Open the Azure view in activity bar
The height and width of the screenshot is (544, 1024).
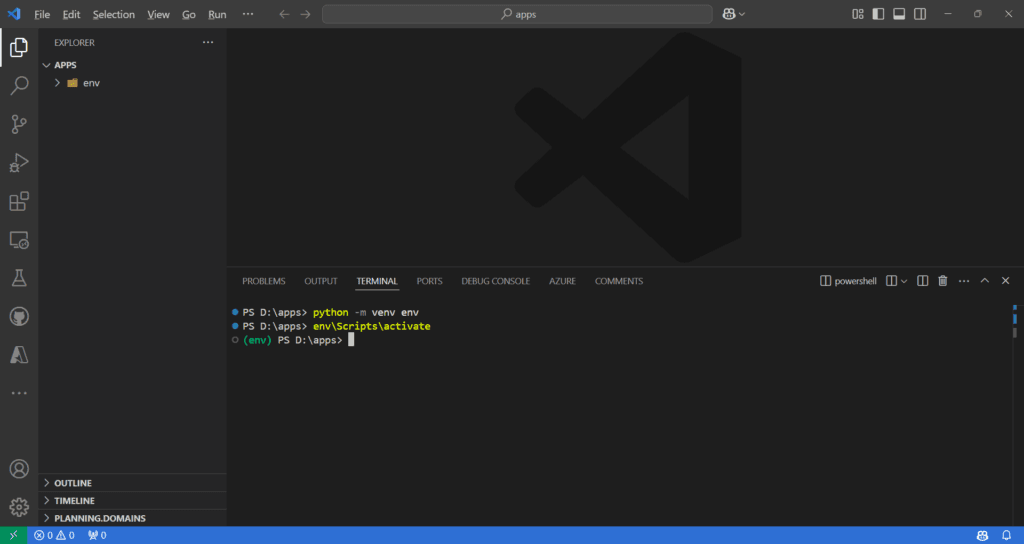[x=19, y=355]
